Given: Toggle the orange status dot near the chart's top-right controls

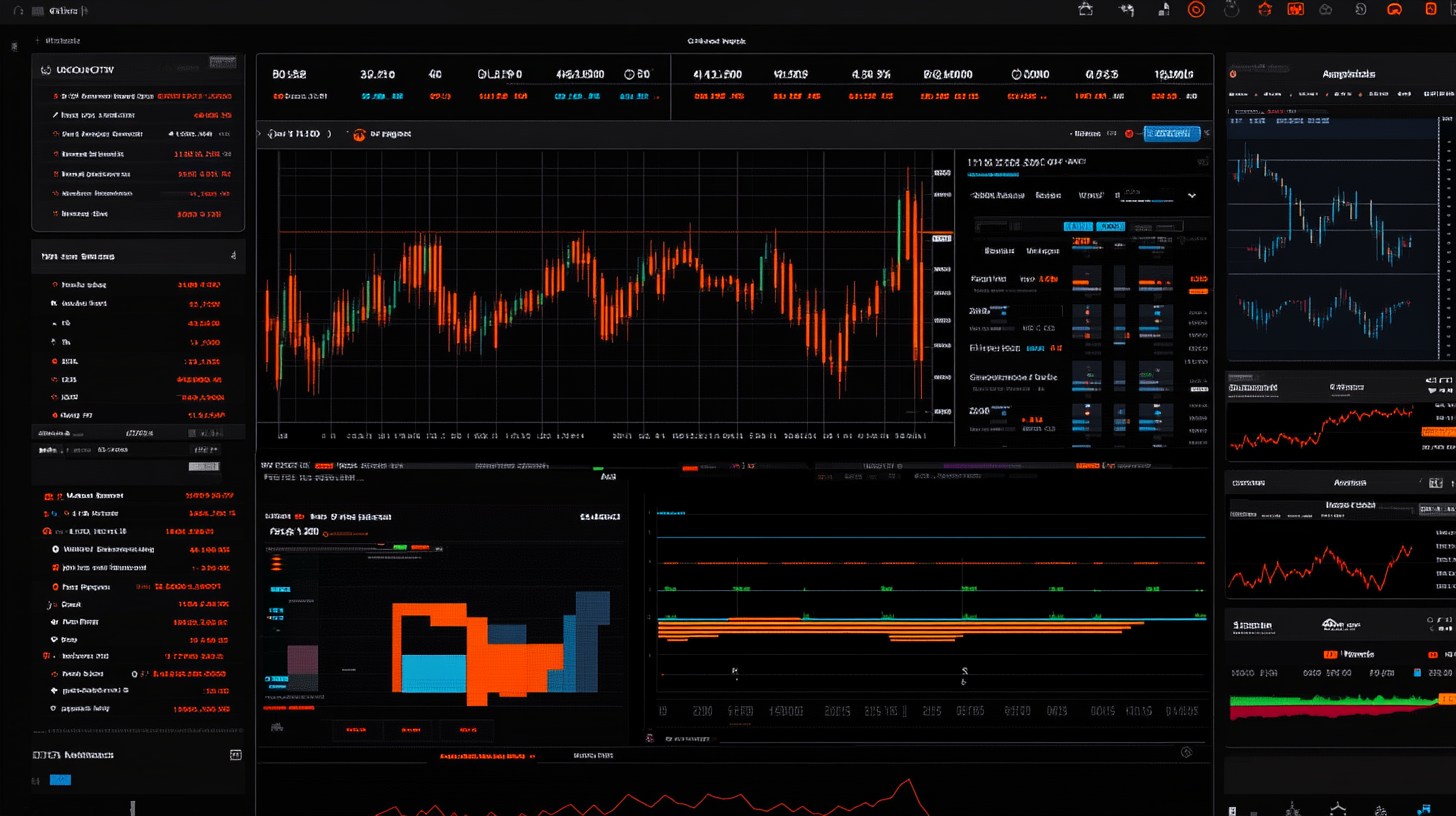Looking at the screenshot, I should (1129, 133).
